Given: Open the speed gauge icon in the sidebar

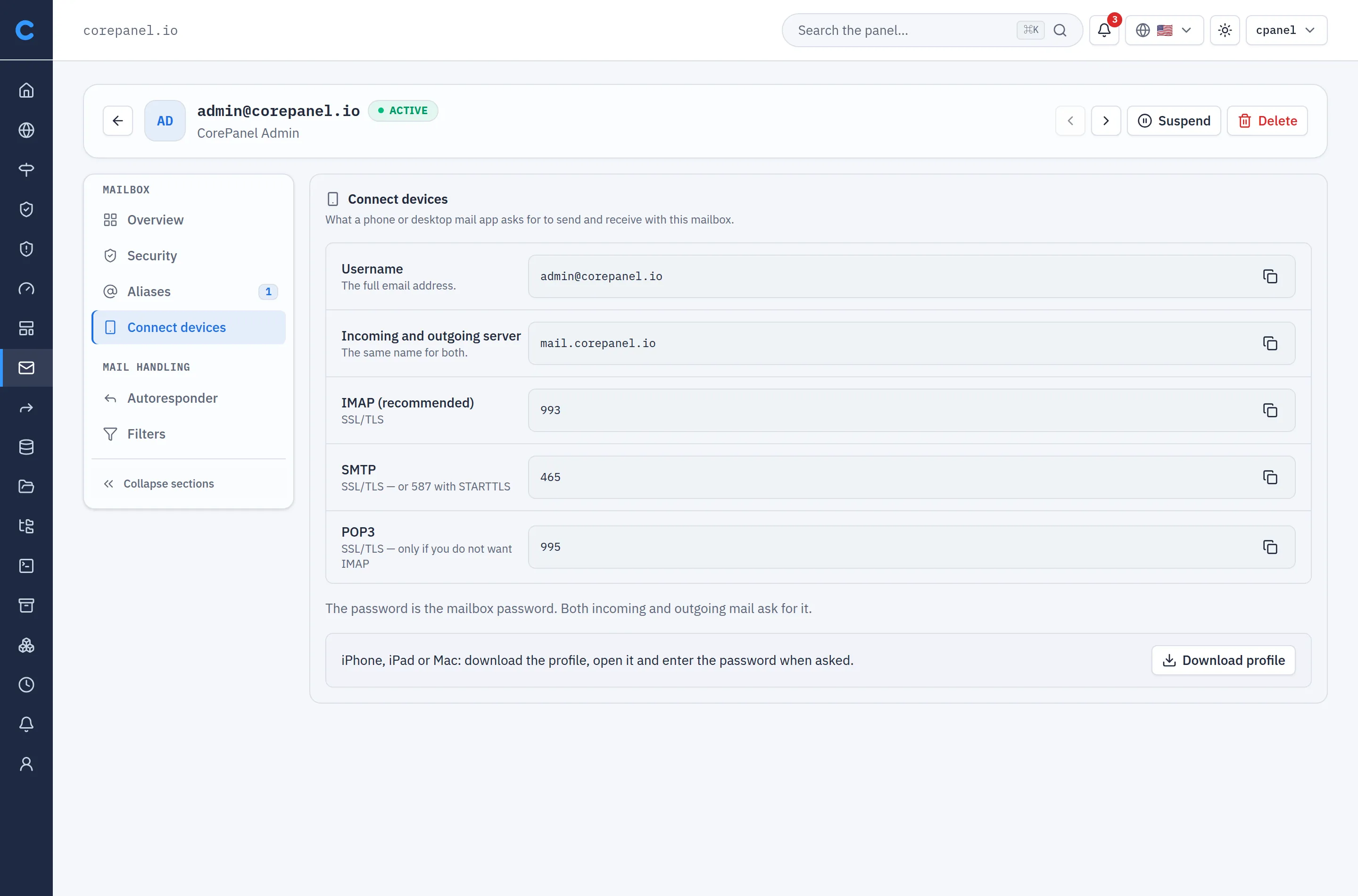Looking at the screenshot, I should click(x=26, y=289).
